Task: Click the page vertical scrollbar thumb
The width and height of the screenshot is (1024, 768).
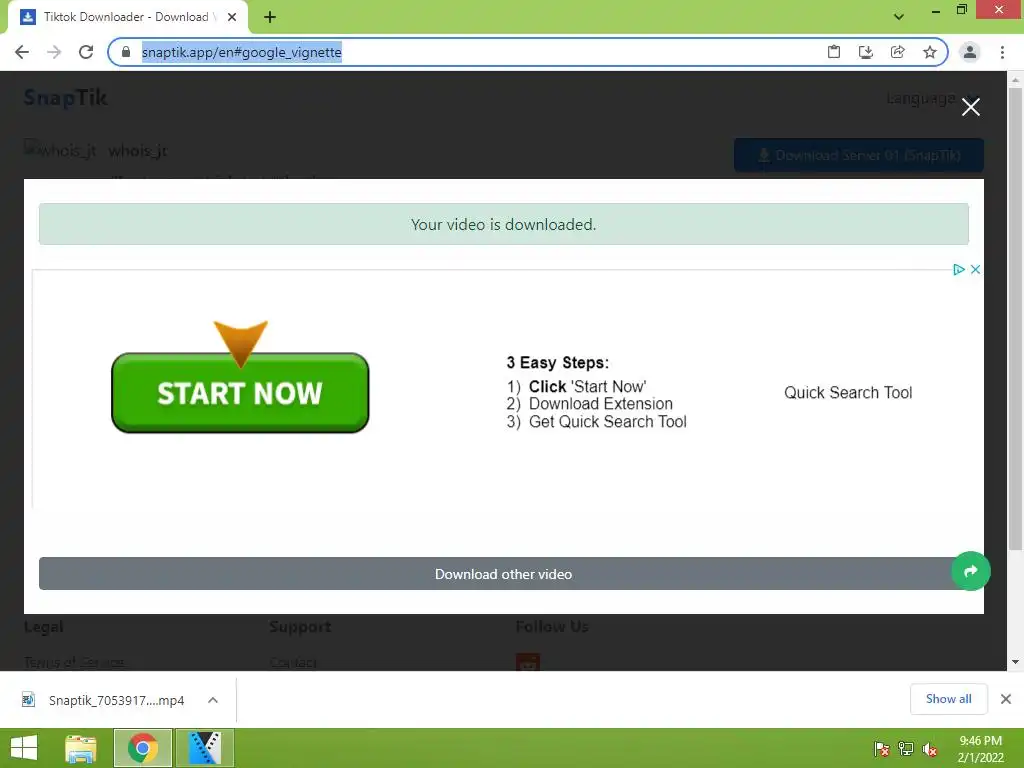Action: [1015, 319]
